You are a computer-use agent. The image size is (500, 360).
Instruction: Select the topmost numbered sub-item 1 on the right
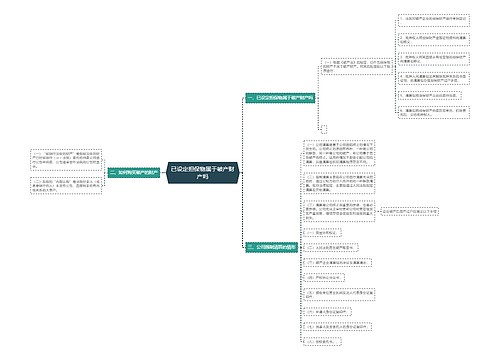click(x=434, y=19)
